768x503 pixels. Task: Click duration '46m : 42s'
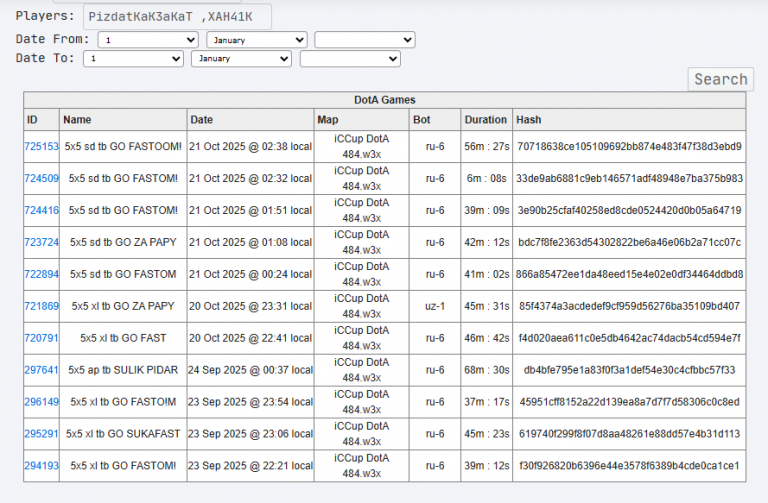pyautogui.click(x=486, y=338)
